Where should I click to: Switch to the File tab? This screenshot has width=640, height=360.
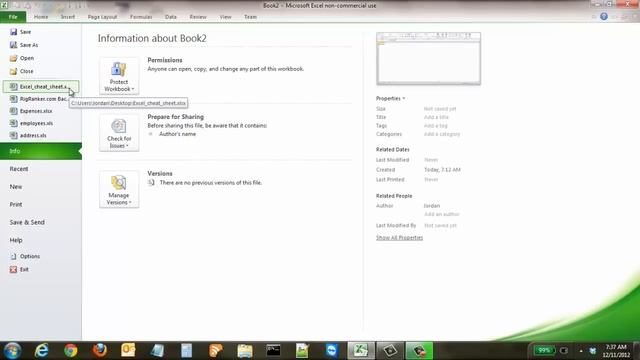coord(13,17)
